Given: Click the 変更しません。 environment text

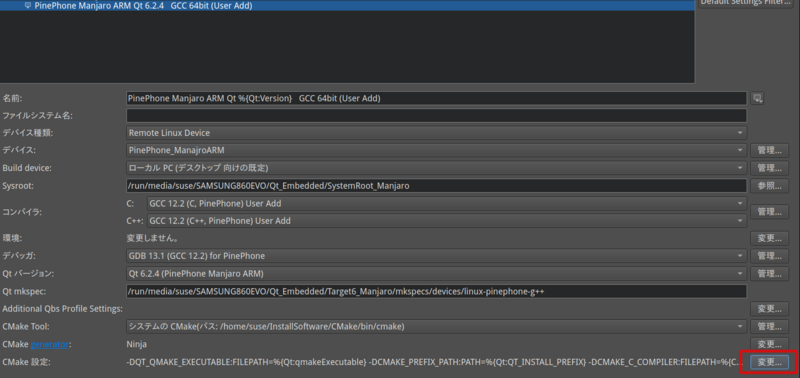Looking at the screenshot, I should pyautogui.click(x=152, y=238).
